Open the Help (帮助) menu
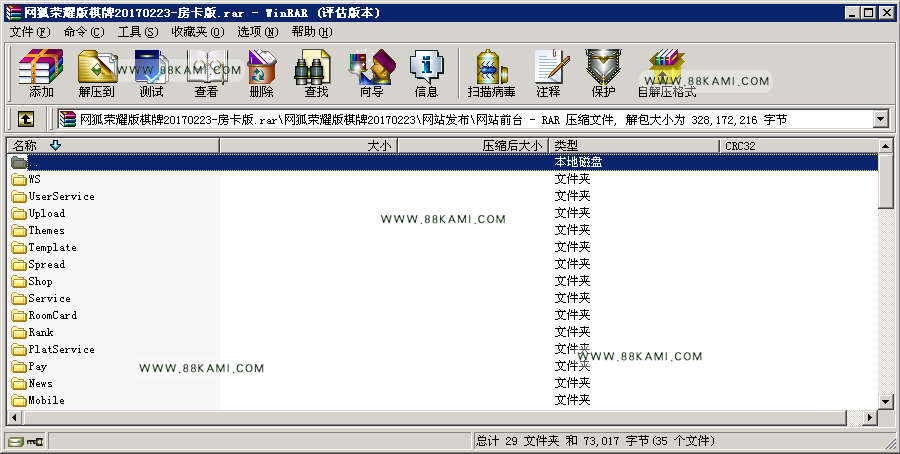900x454 pixels. click(312, 32)
